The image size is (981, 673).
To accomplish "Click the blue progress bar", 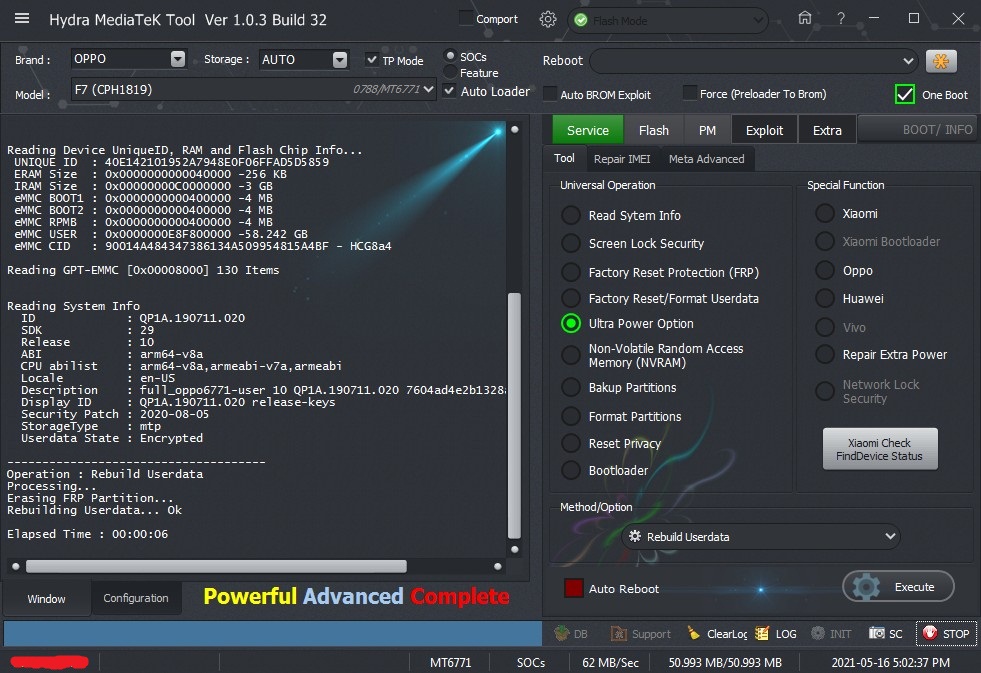I will tap(273, 634).
